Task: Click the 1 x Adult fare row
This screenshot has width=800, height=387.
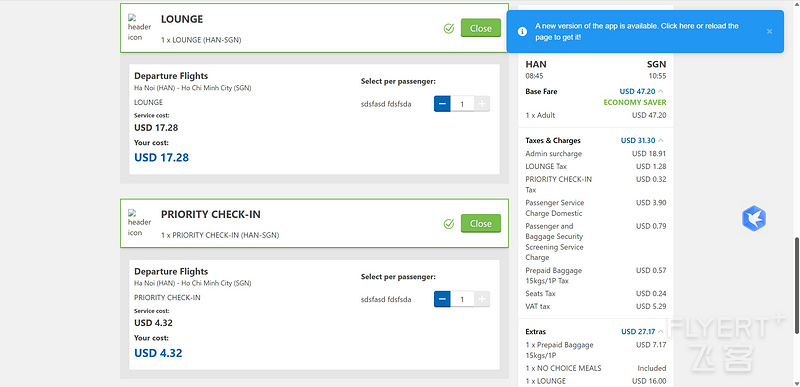Action: tap(595, 115)
